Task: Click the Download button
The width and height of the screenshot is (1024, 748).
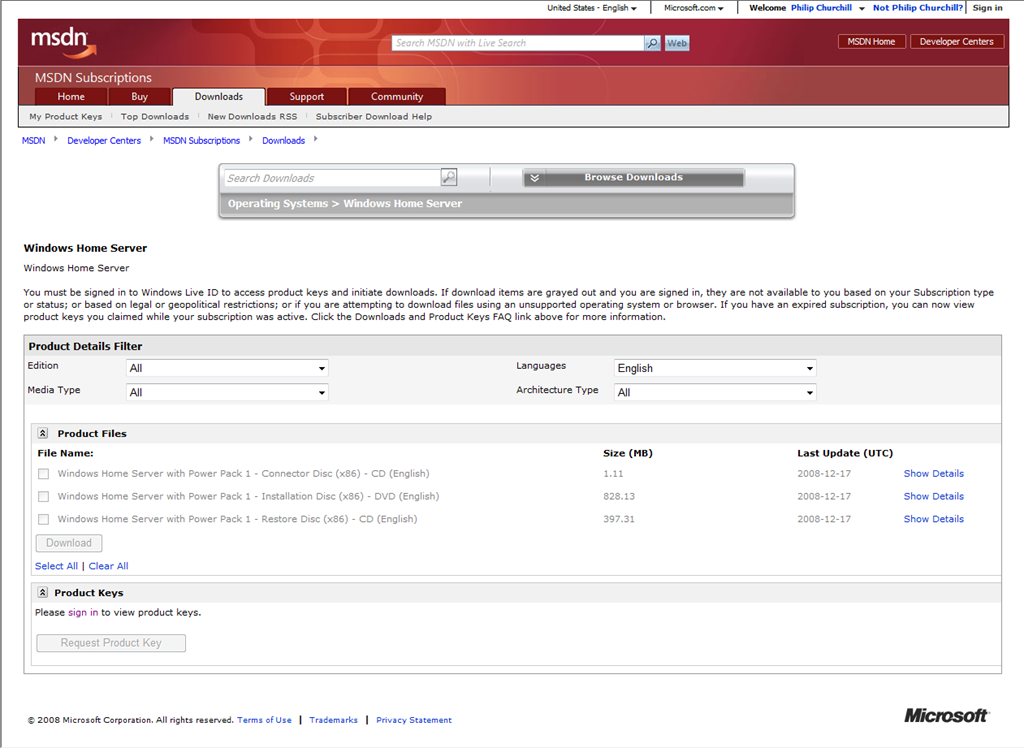Action: point(69,543)
